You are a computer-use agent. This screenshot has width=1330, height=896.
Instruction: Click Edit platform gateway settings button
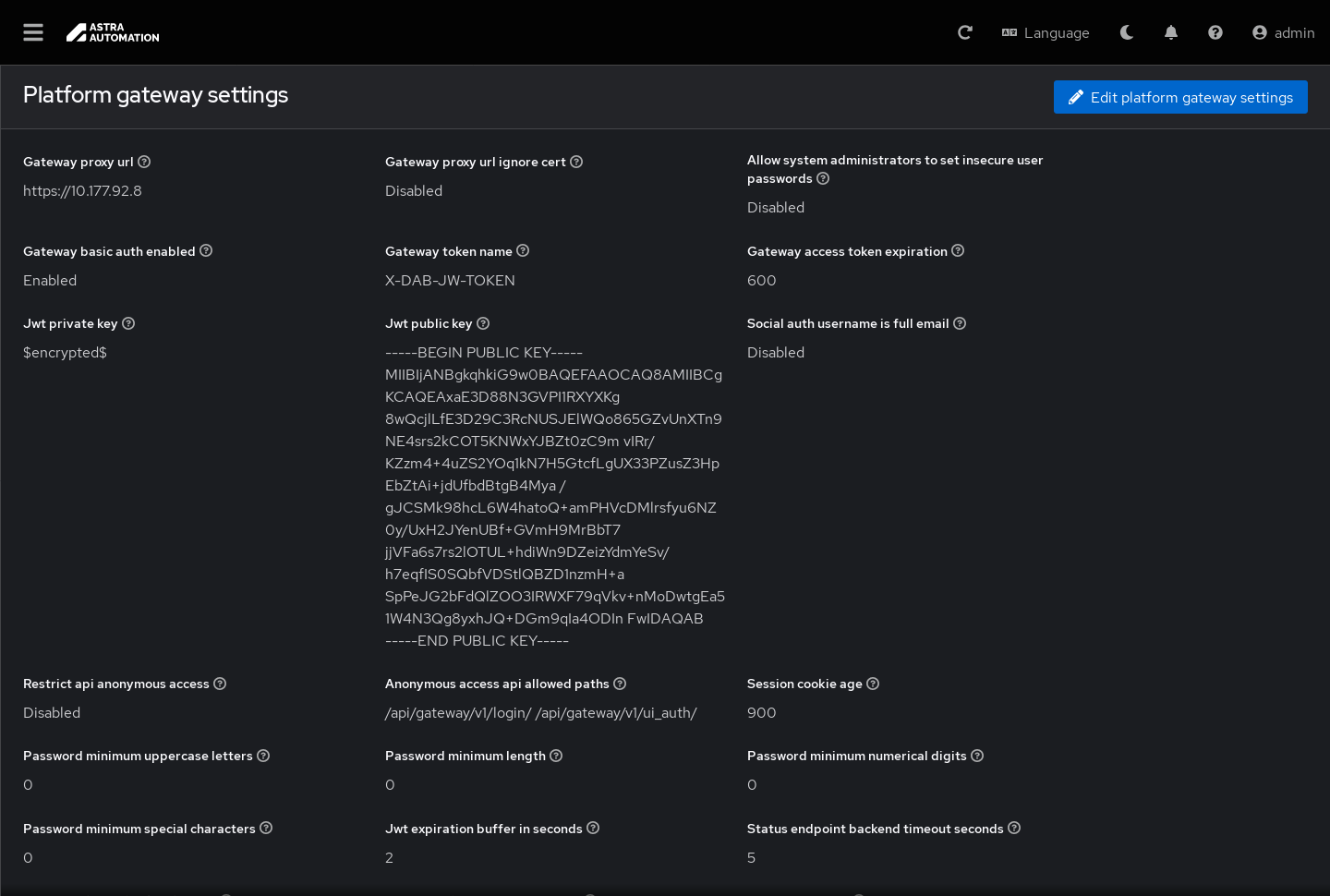[x=1180, y=97]
